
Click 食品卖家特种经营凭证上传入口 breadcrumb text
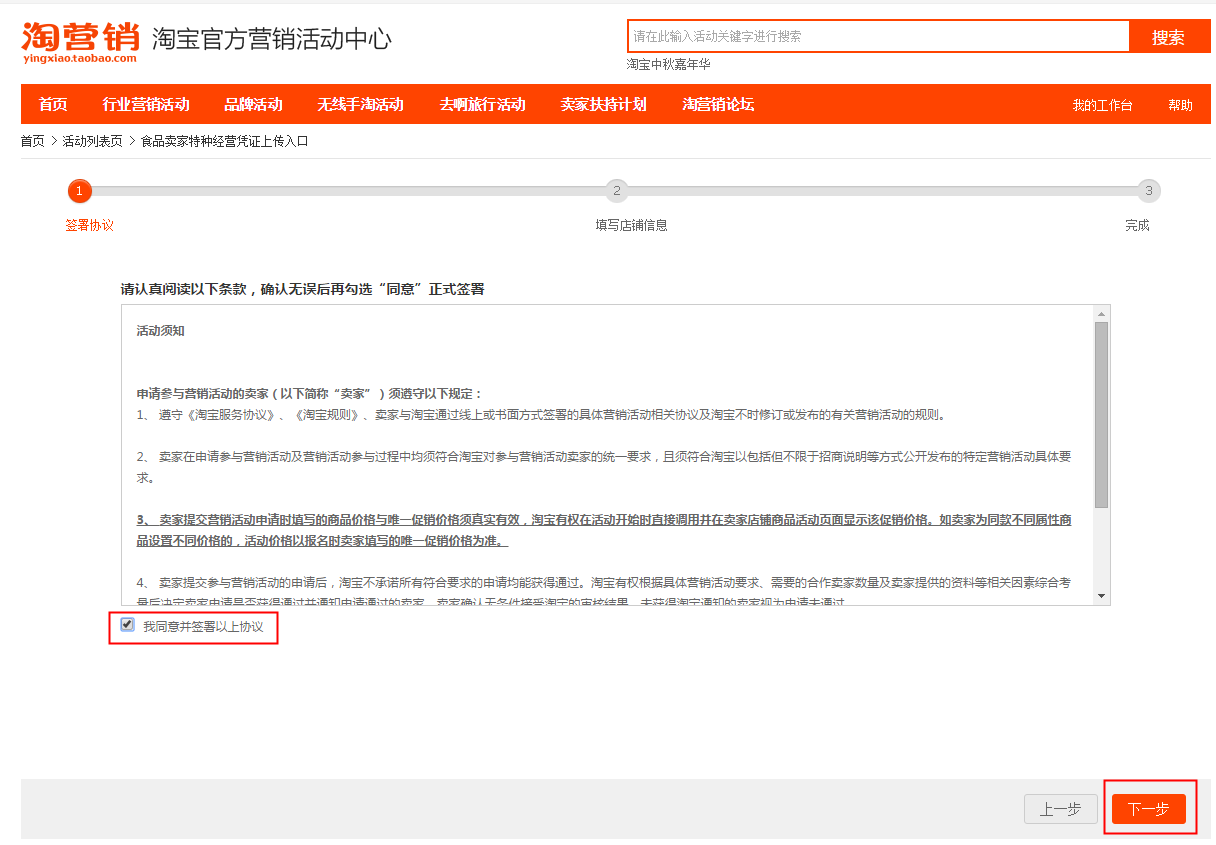[225, 141]
